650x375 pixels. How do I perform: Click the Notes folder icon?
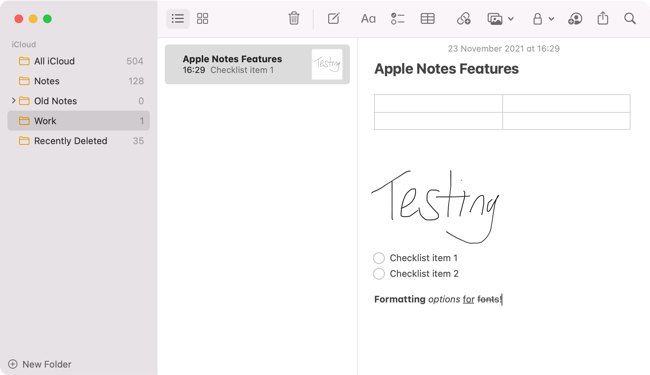pyautogui.click(x=24, y=81)
